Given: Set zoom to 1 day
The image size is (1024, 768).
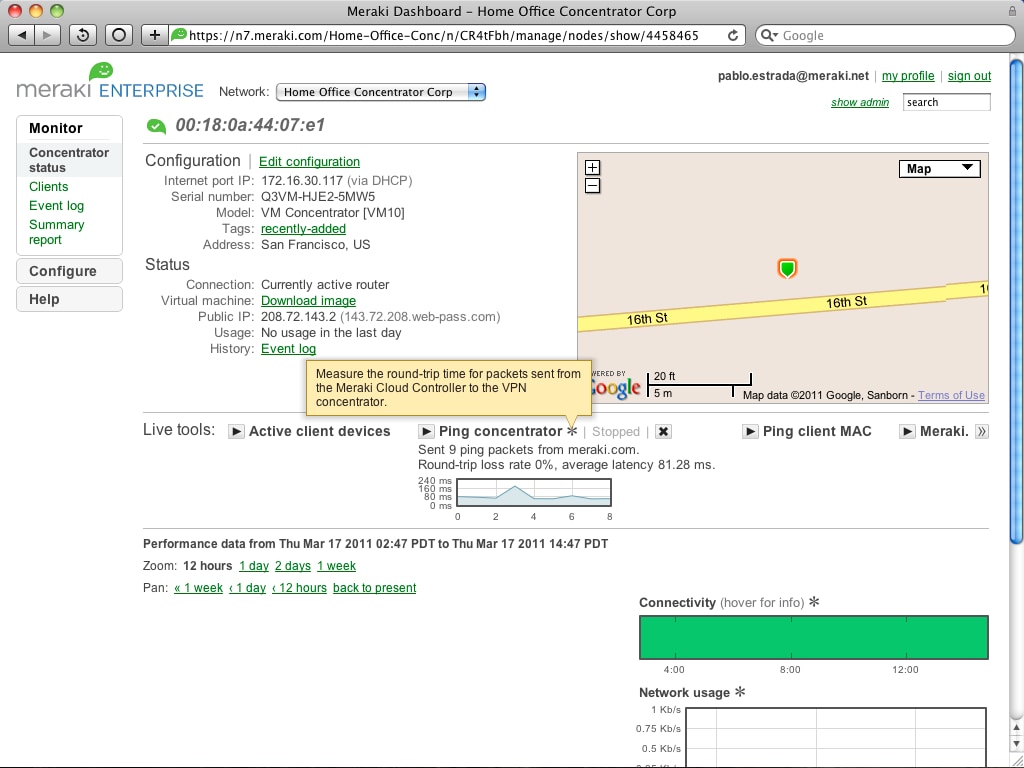Looking at the screenshot, I should [x=254, y=566].
